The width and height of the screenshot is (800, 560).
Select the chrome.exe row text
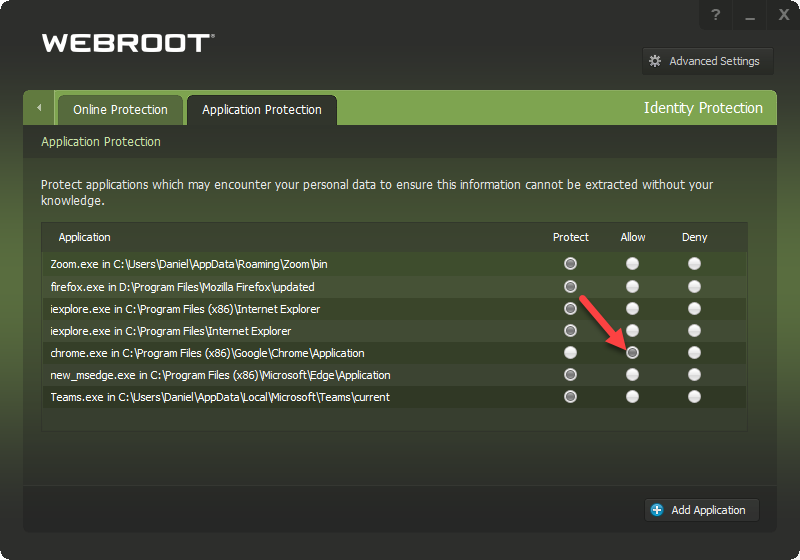(207, 353)
